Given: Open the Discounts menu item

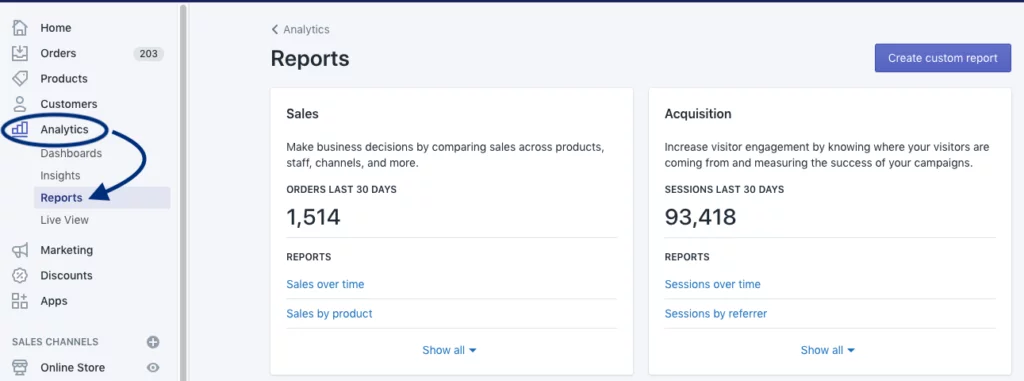Looking at the screenshot, I should pos(66,275).
